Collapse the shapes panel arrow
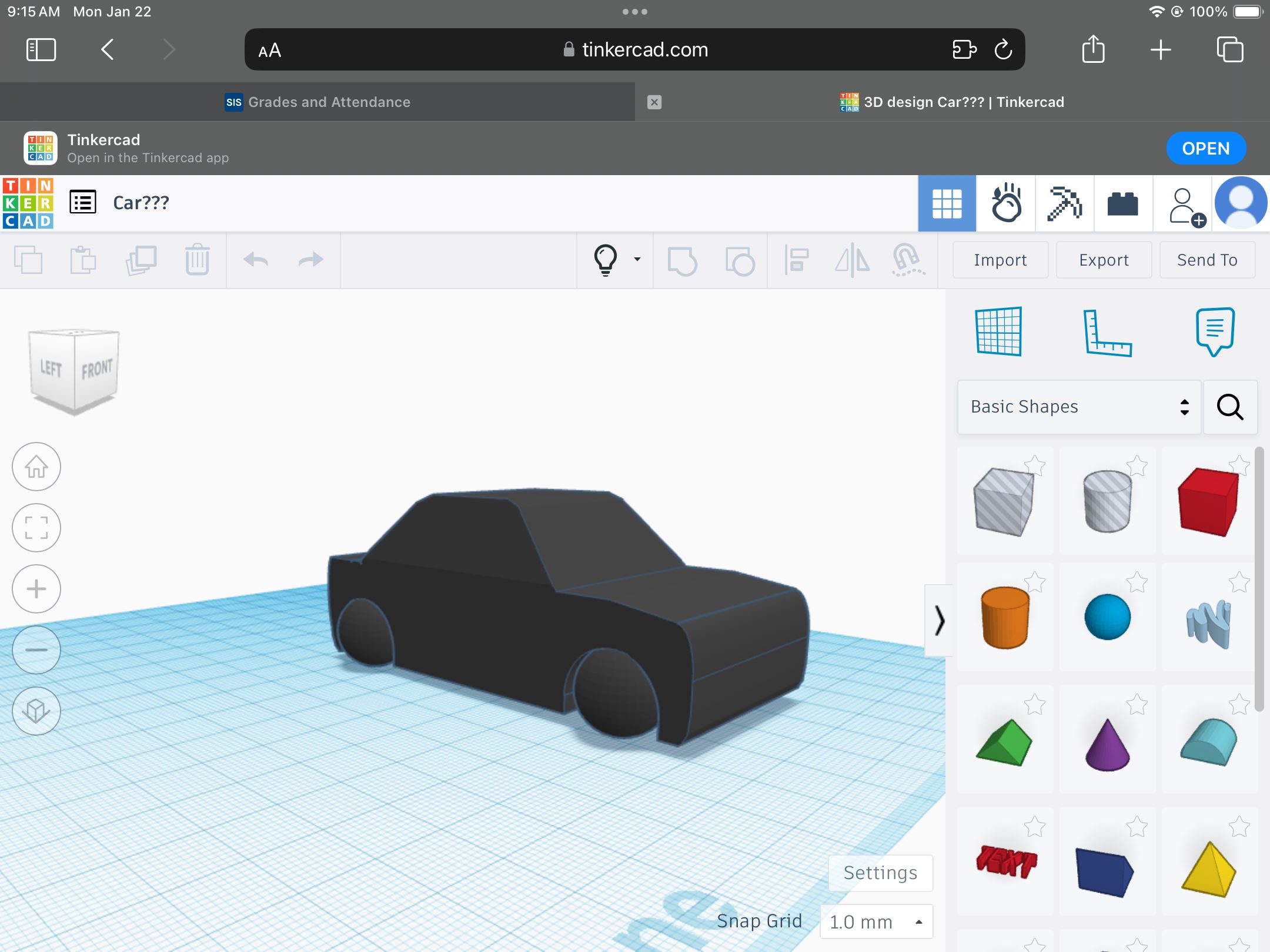Screen dimensions: 1270x952 pyautogui.click(x=939, y=621)
